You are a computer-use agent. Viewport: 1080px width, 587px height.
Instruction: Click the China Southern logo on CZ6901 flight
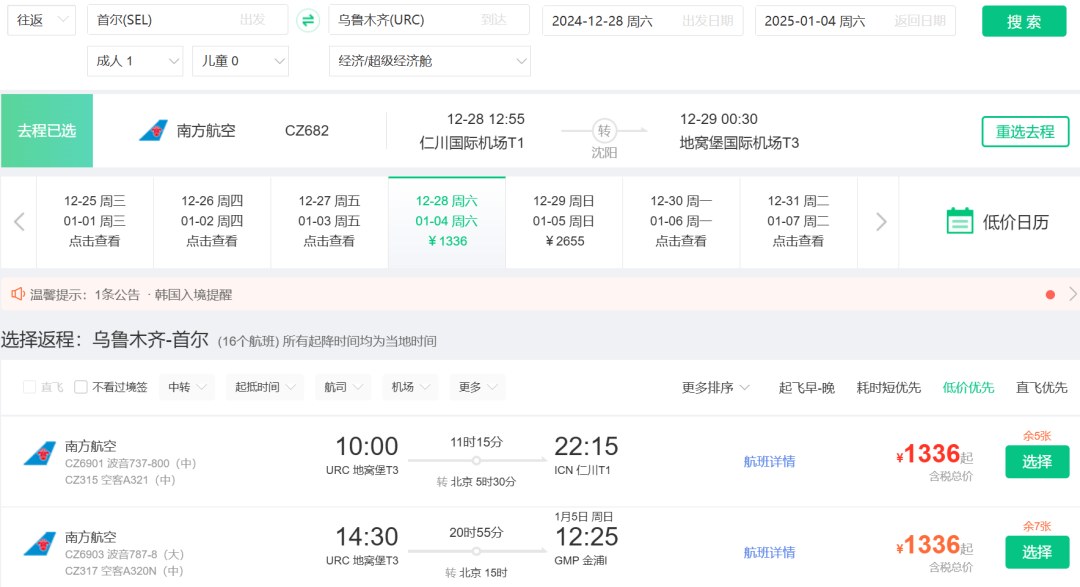[x=40, y=454]
